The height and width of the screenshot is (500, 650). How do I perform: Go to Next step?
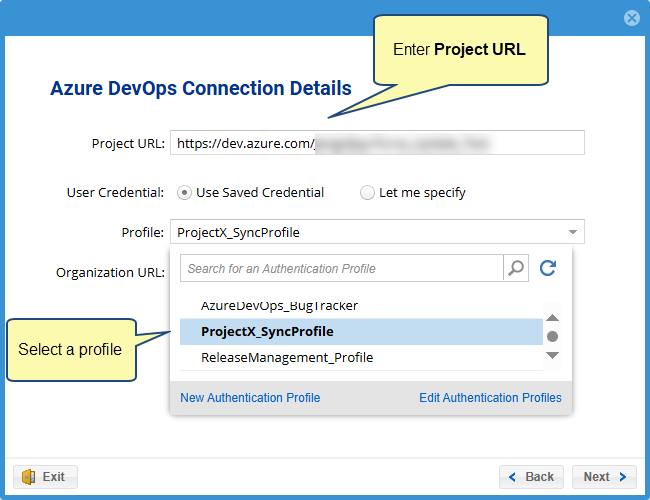605,477
